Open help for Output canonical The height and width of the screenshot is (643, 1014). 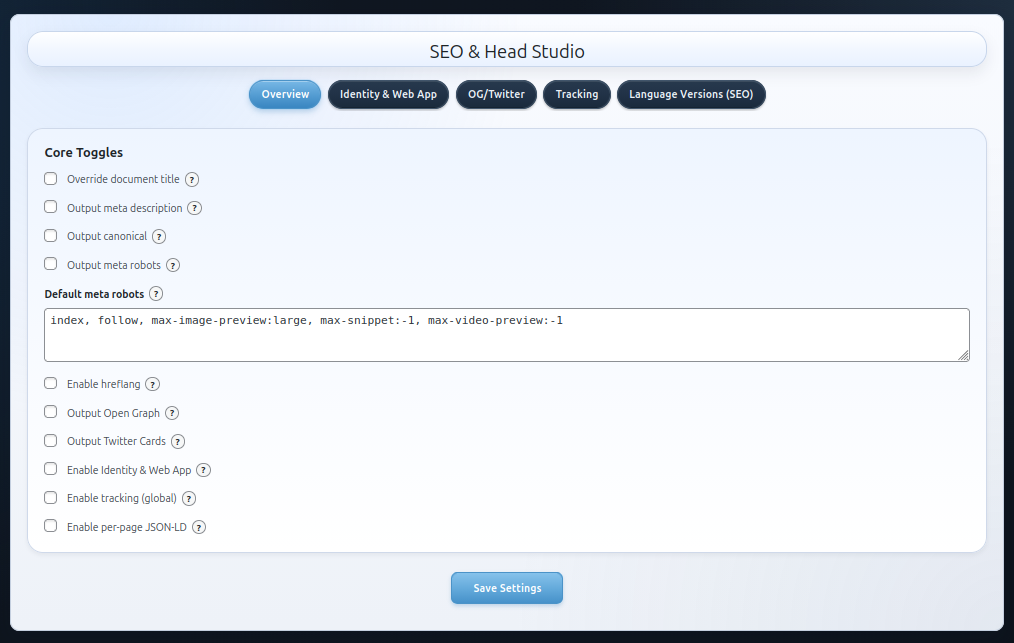[x=159, y=236]
